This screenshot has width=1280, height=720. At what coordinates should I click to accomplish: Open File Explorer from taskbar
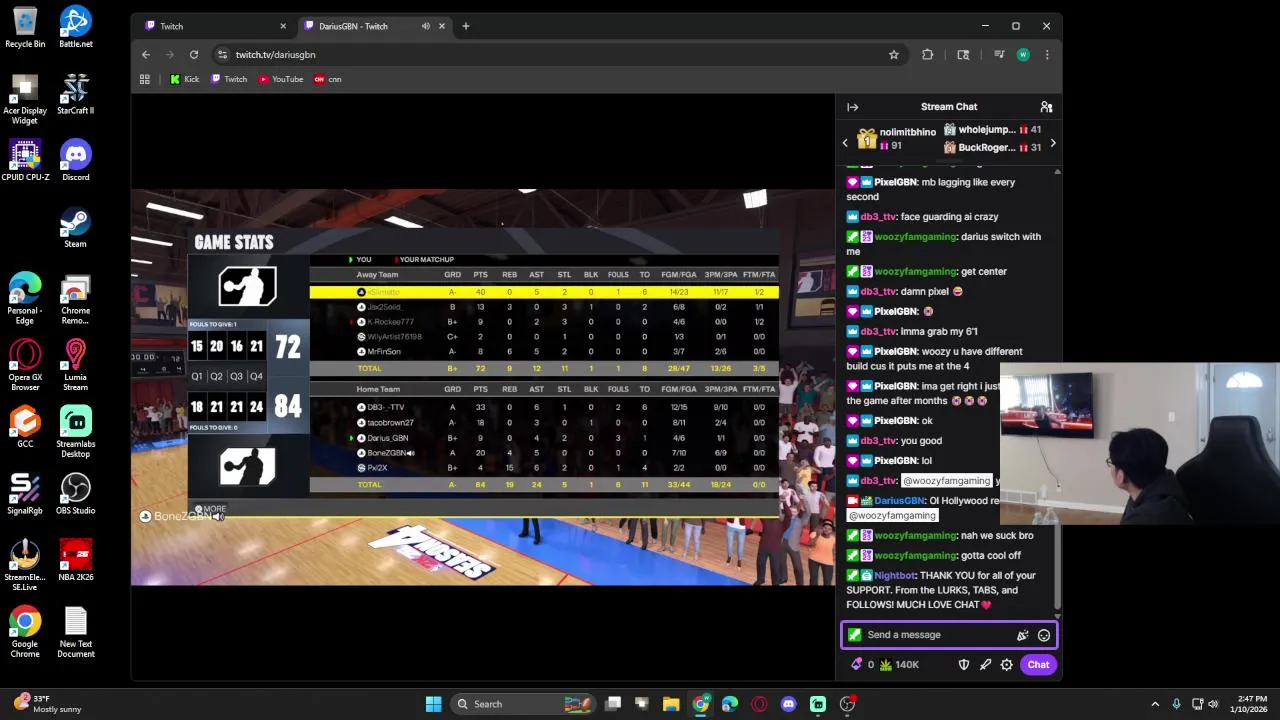point(671,704)
